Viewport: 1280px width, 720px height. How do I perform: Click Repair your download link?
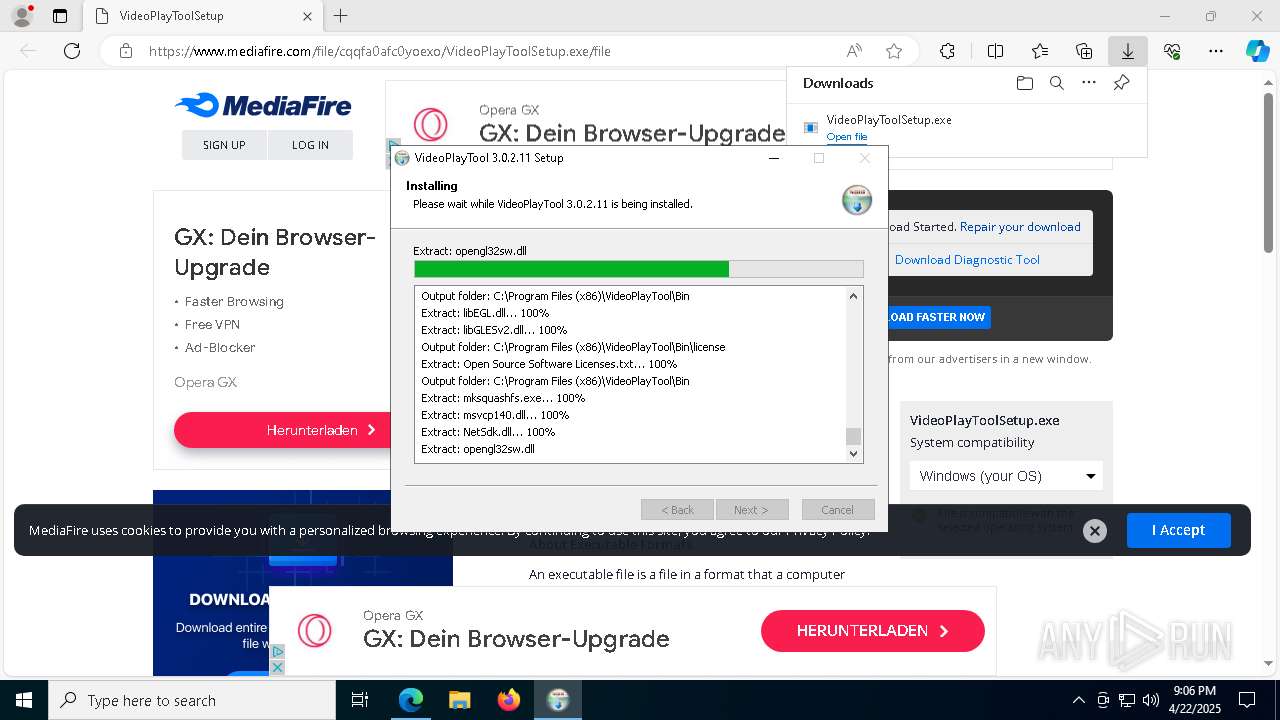pos(1020,227)
